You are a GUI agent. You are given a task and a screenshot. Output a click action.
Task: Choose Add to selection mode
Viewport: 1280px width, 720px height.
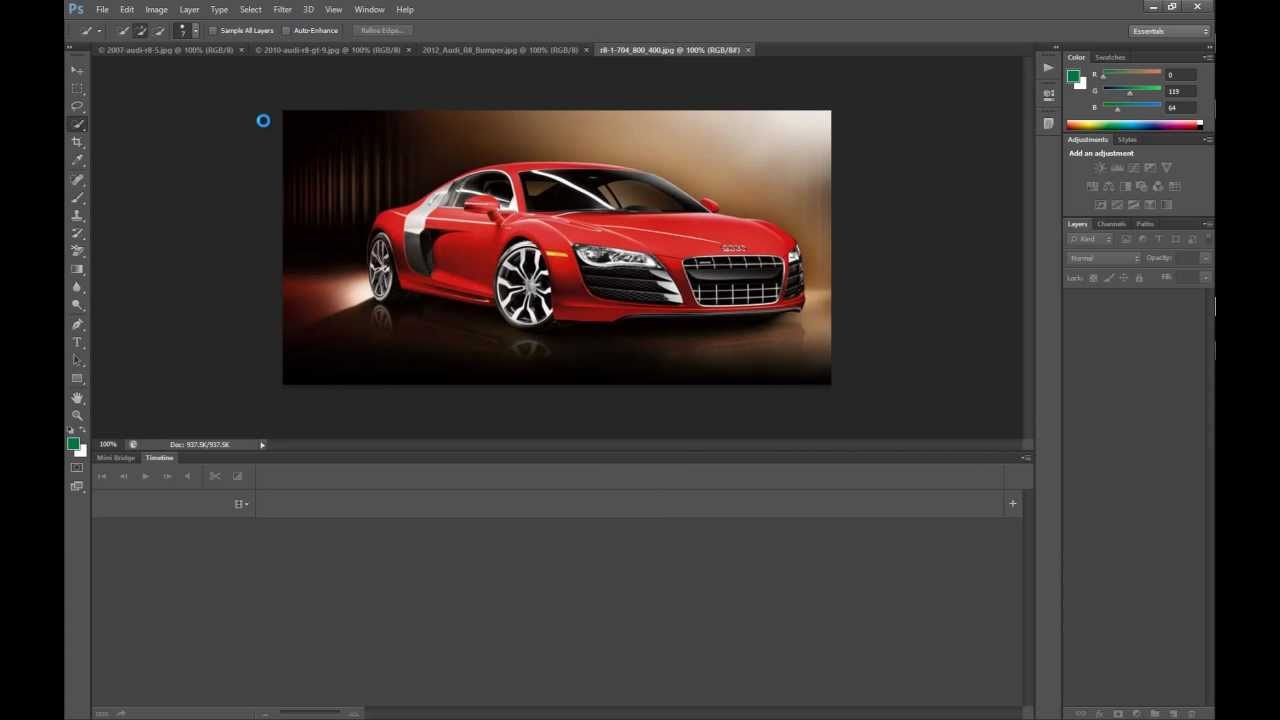pos(140,31)
